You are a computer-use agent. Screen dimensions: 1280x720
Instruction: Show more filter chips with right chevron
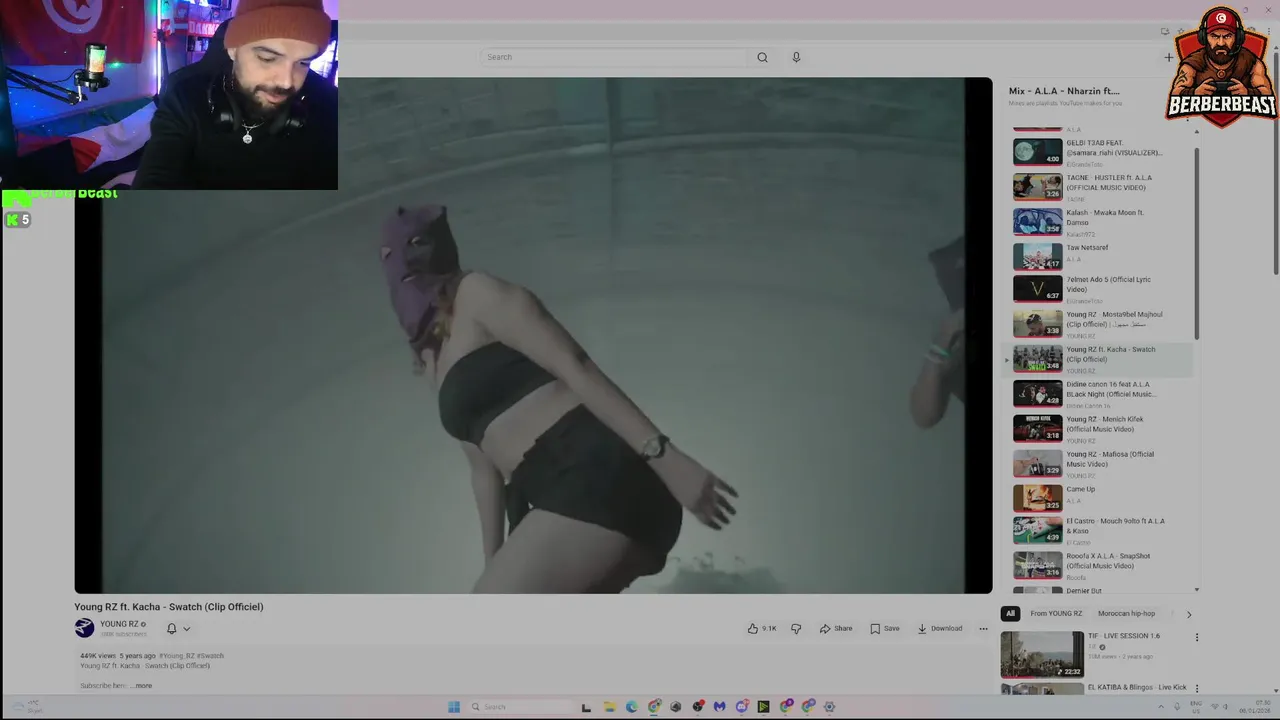click(1188, 614)
